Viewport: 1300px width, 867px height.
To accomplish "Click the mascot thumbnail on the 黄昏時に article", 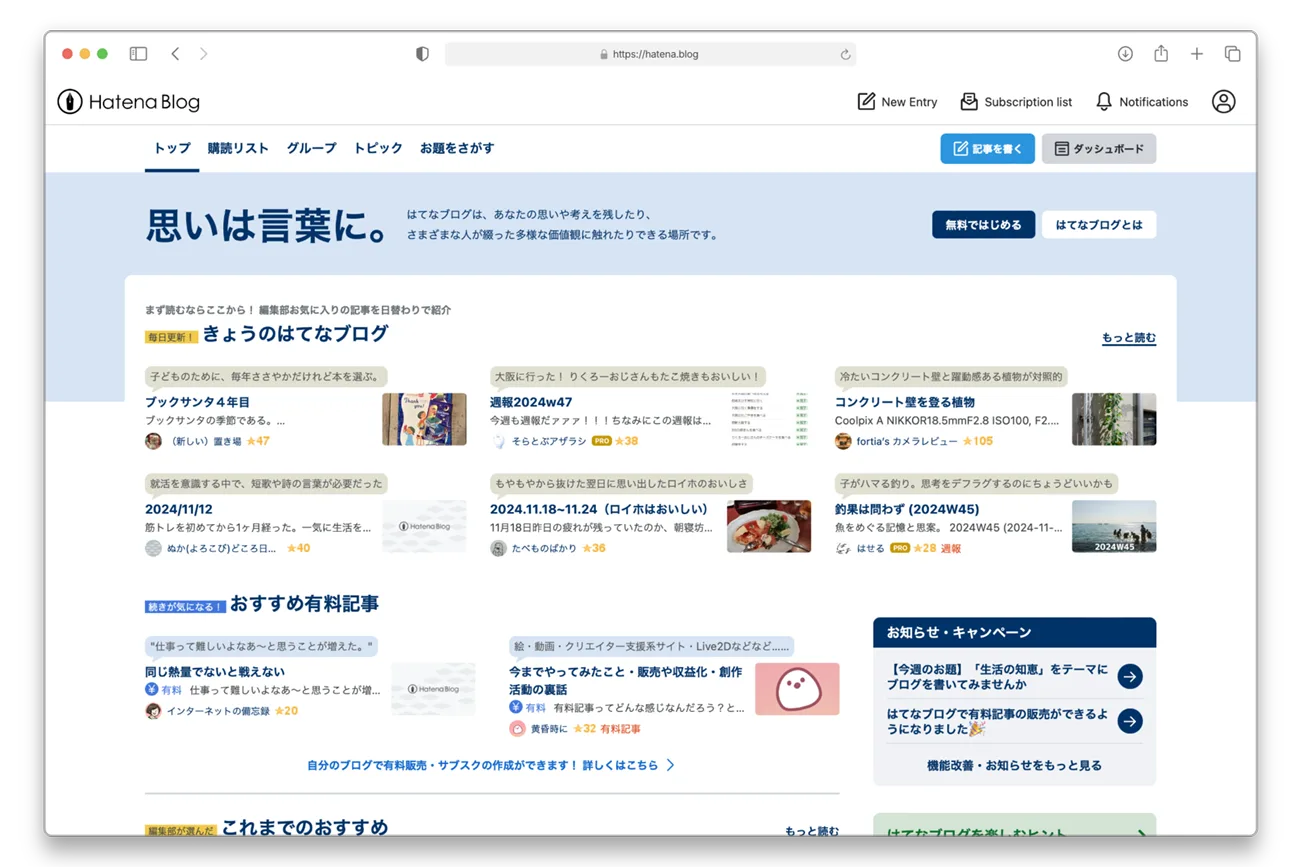I will pos(797,688).
